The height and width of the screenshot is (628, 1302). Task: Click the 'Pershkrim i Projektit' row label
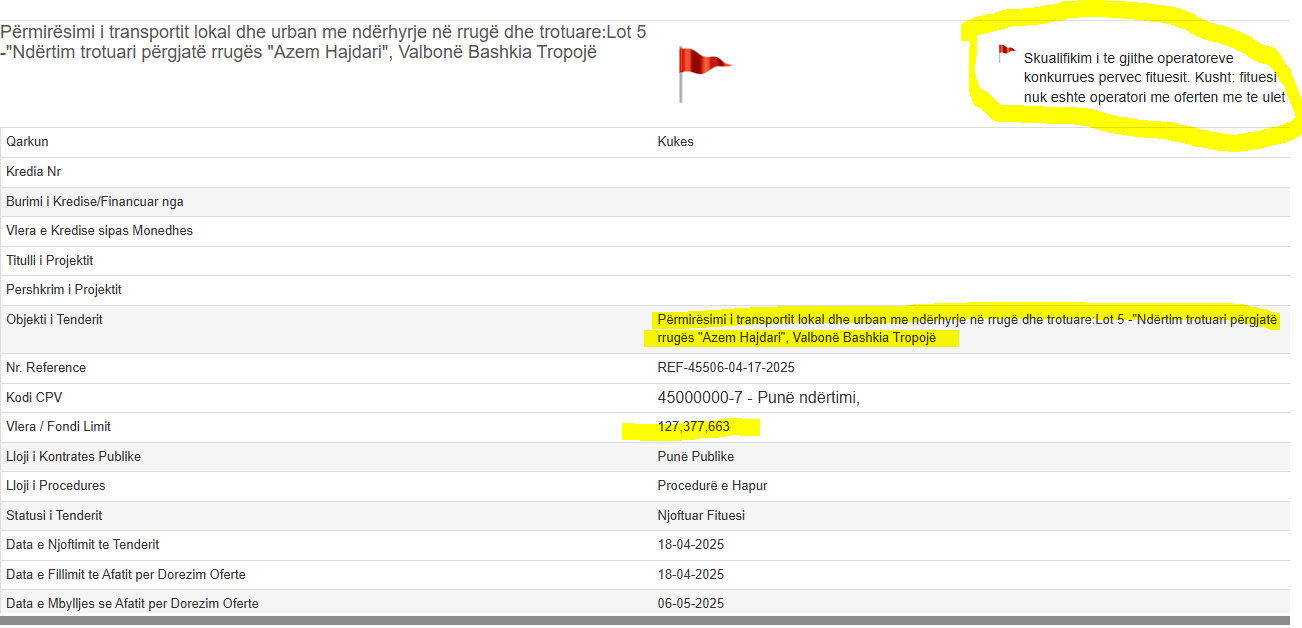[x=63, y=290]
